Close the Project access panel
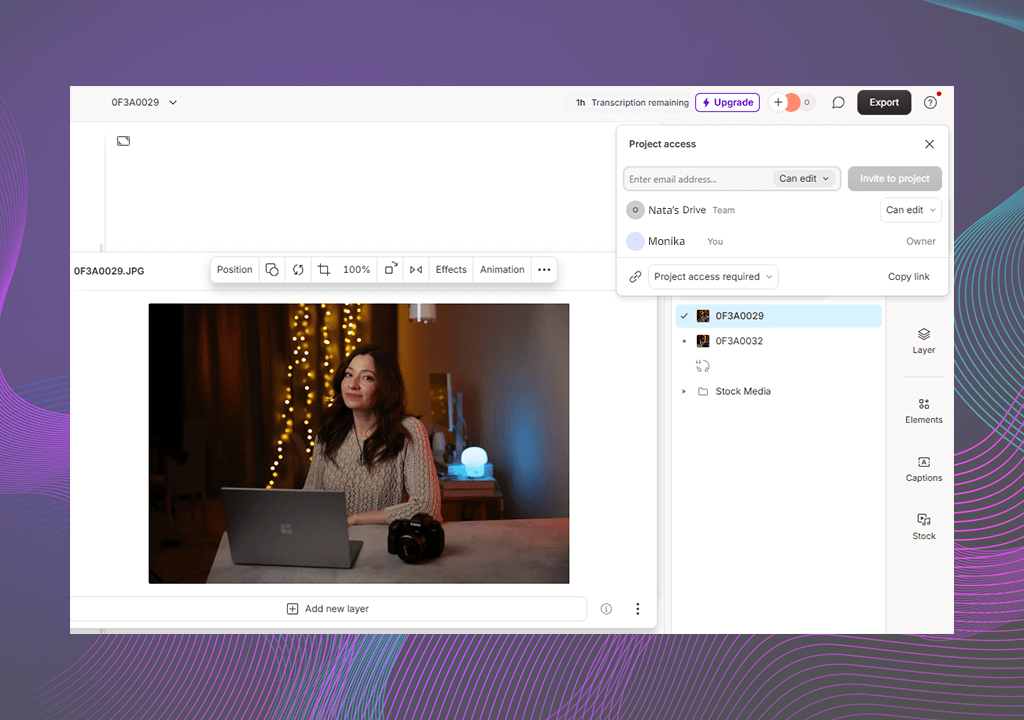Screen dimensions: 1024x720 (x=929, y=144)
